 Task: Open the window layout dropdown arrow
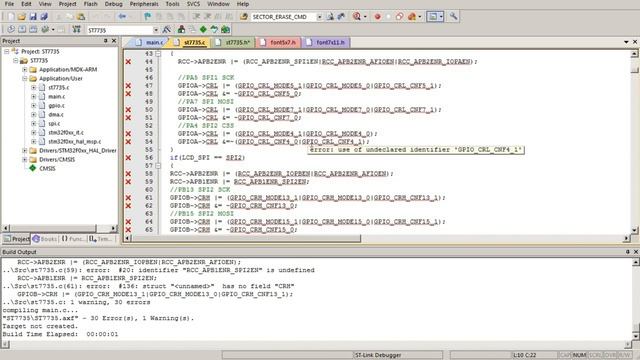[x=441, y=17]
